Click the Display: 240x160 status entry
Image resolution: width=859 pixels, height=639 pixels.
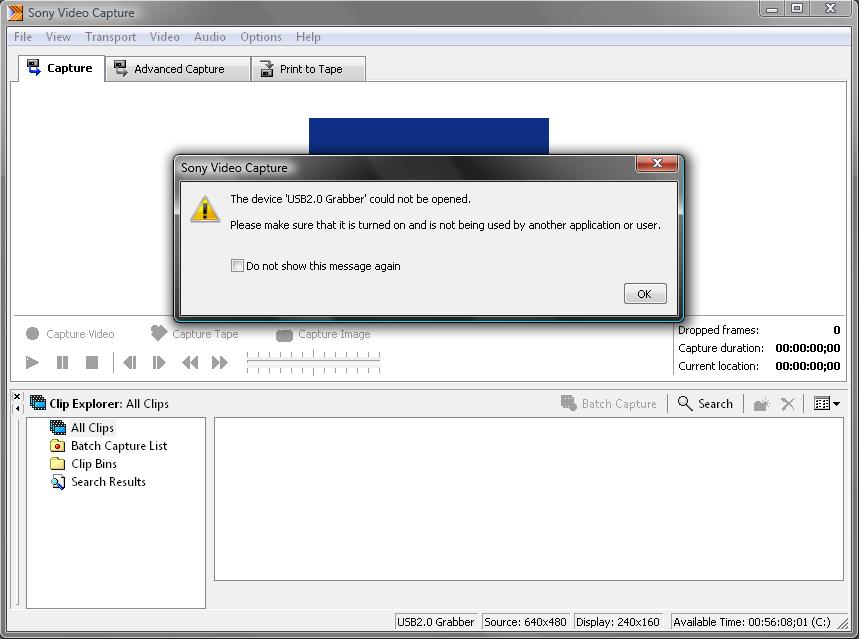[618, 622]
